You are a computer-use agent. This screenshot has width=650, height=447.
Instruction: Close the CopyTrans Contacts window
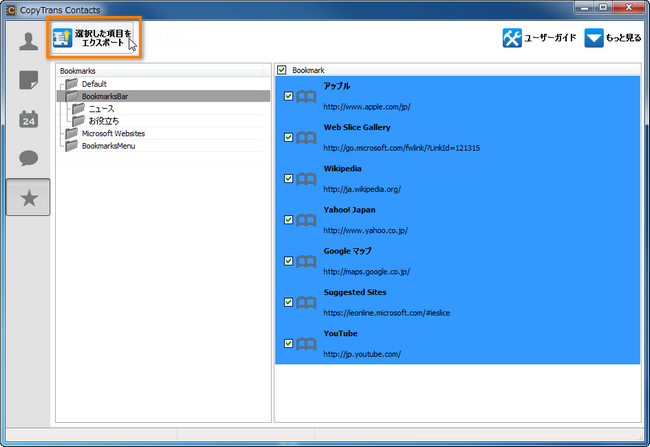coord(629,7)
